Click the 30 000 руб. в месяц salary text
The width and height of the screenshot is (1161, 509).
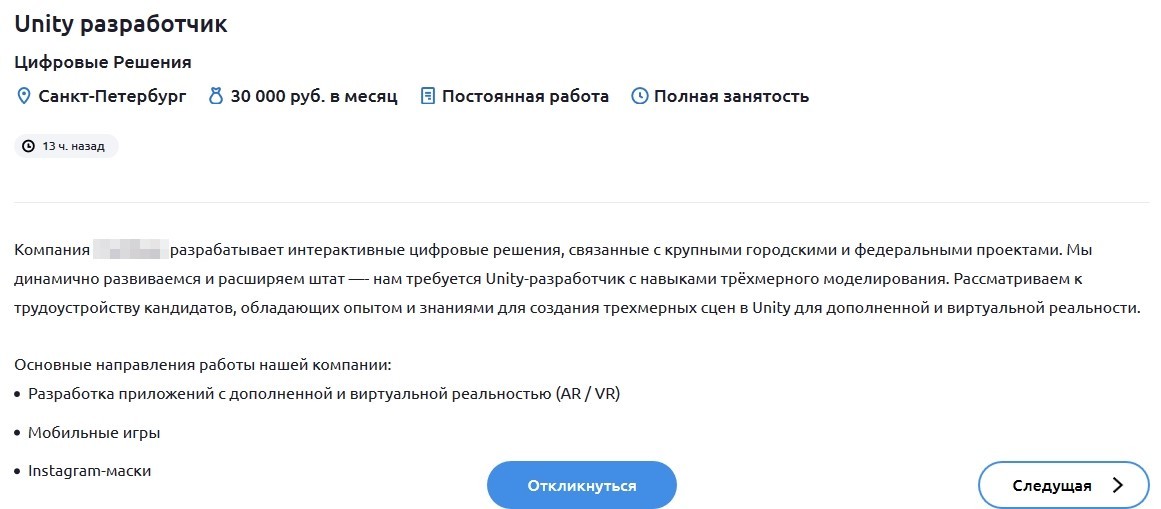pos(314,97)
